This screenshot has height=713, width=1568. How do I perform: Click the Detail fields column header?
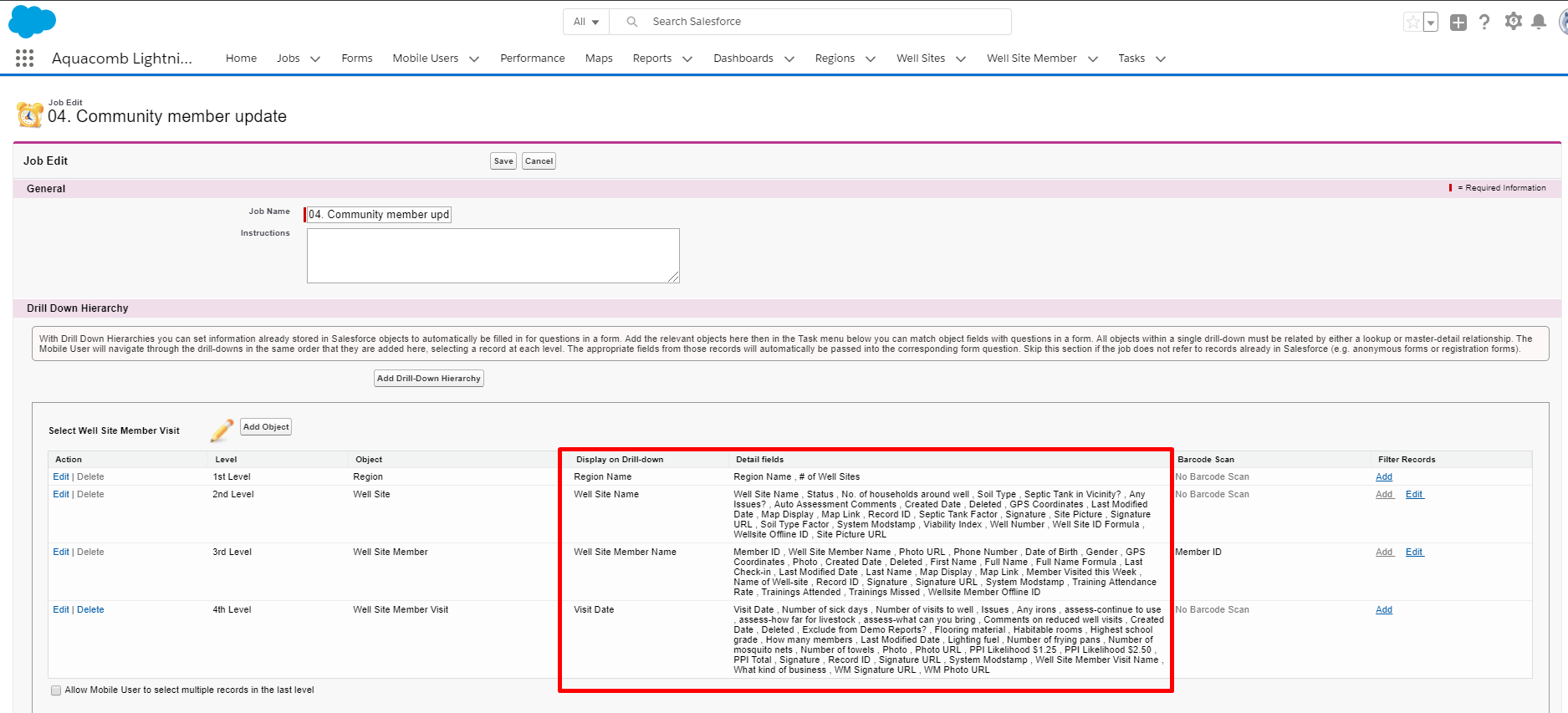tap(760, 459)
